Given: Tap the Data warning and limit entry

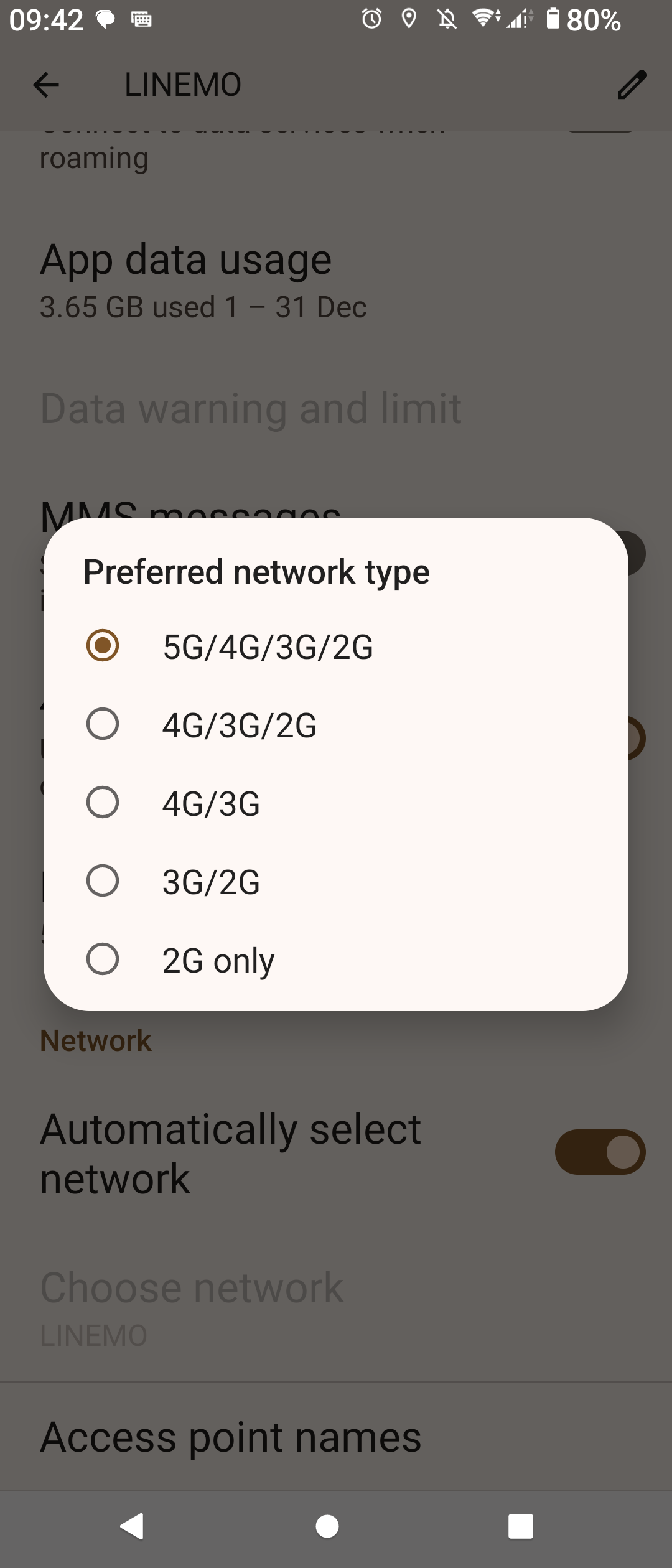Looking at the screenshot, I should pos(251,409).
